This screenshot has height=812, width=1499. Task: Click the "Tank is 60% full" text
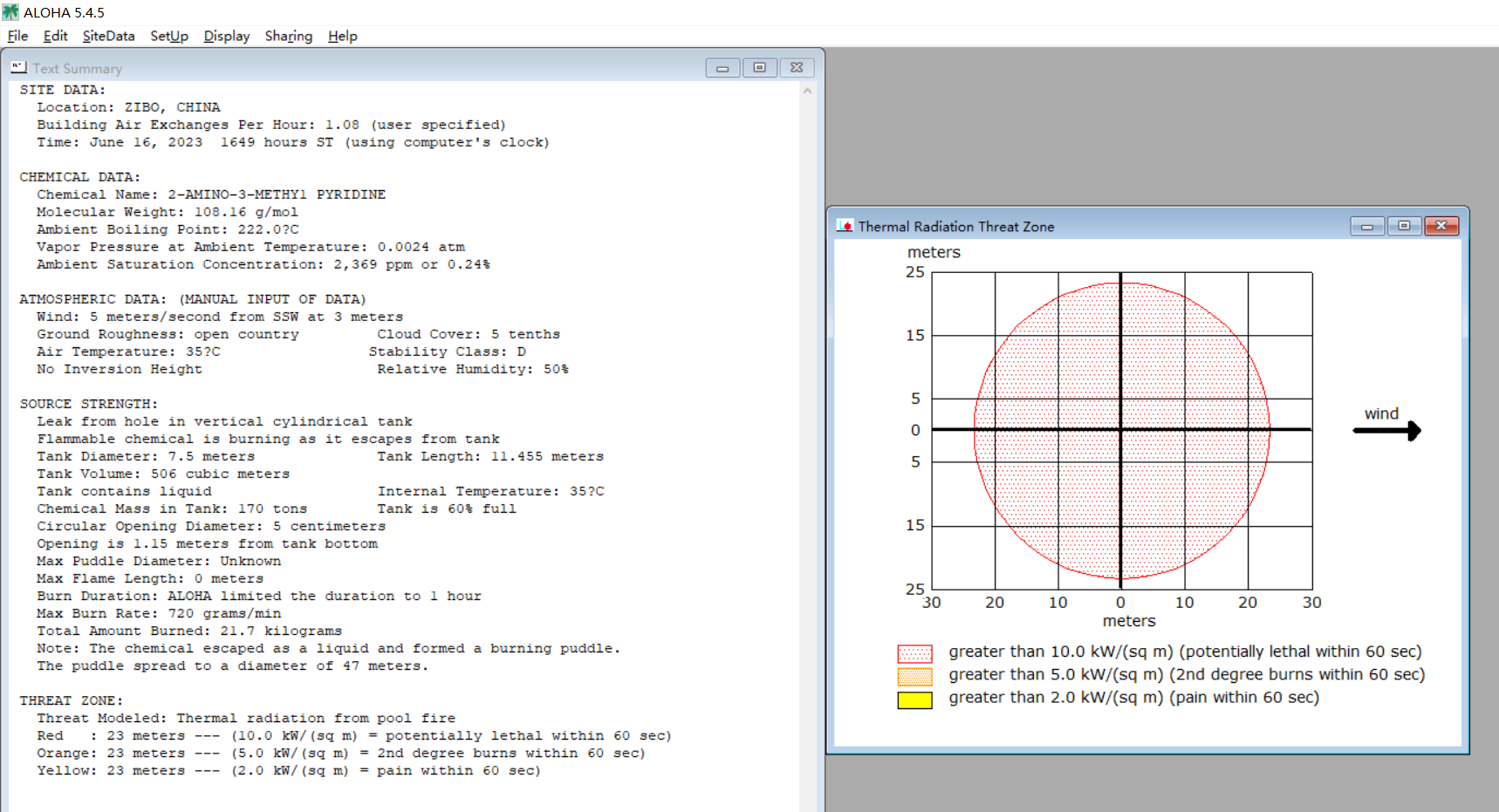447,508
